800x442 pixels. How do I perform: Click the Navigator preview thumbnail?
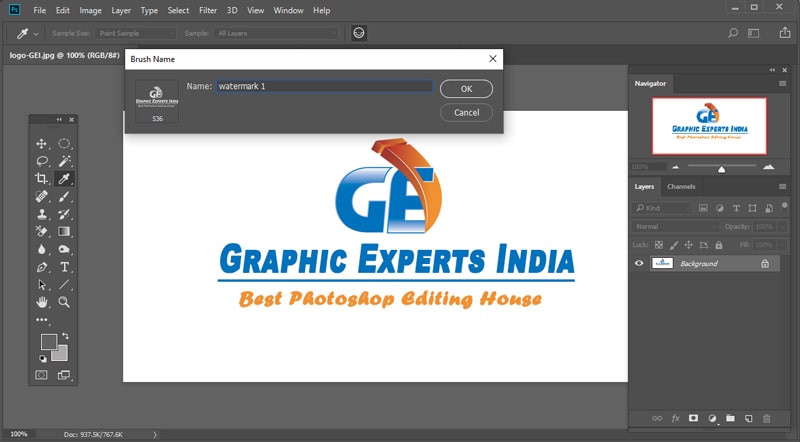pos(709,126)
